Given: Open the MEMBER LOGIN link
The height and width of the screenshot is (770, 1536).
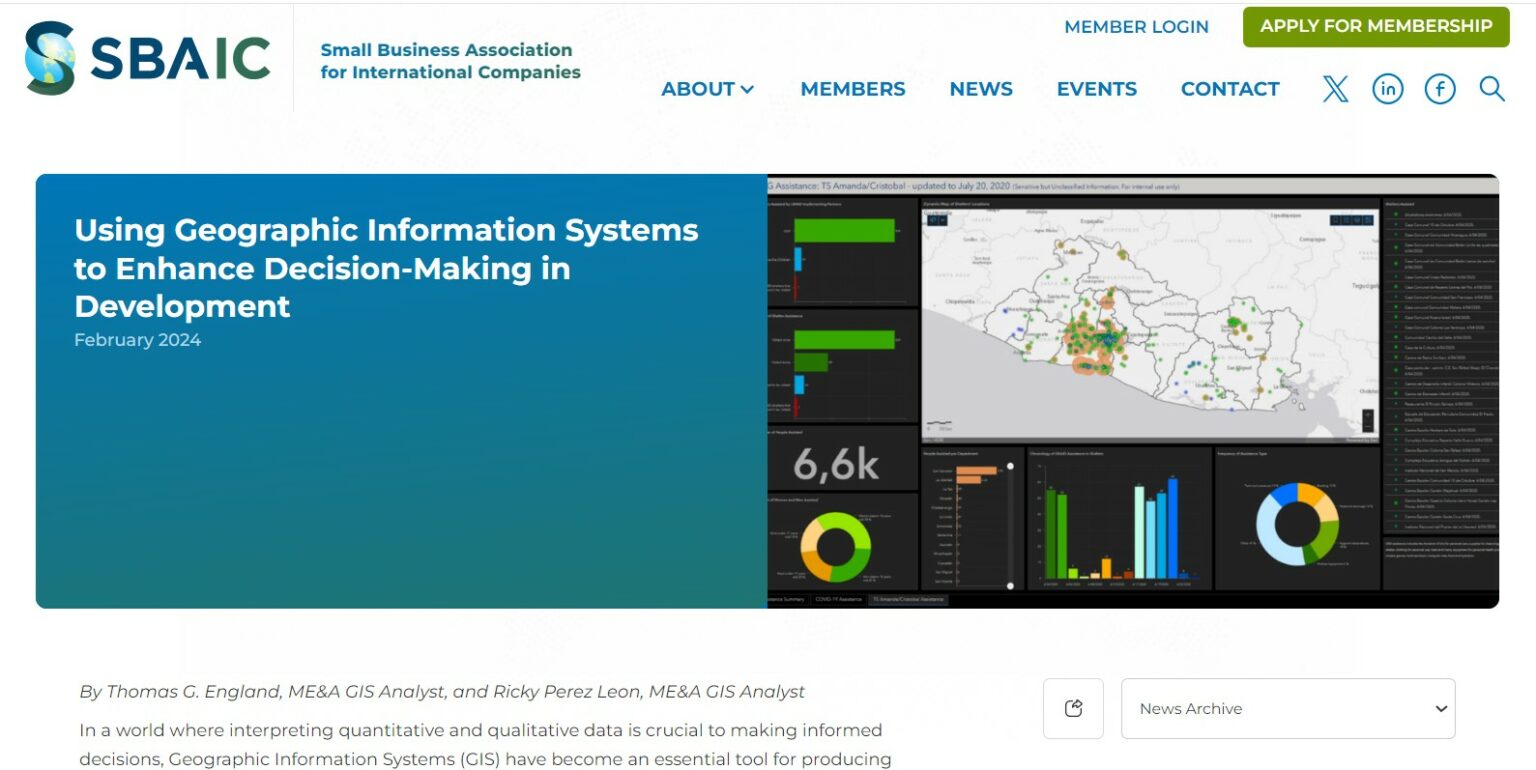Looking at the screenshot, I should point(1135,27).
